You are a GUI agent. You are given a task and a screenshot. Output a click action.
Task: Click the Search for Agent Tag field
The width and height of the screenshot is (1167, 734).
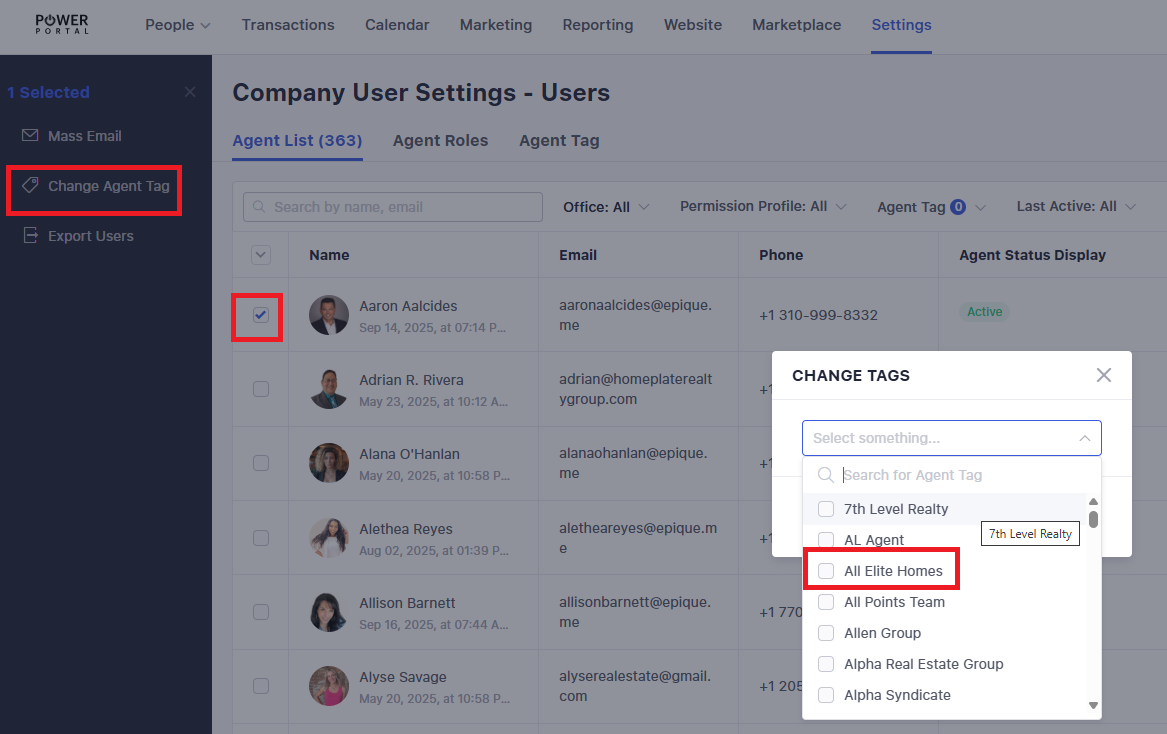tap(960, 475)
